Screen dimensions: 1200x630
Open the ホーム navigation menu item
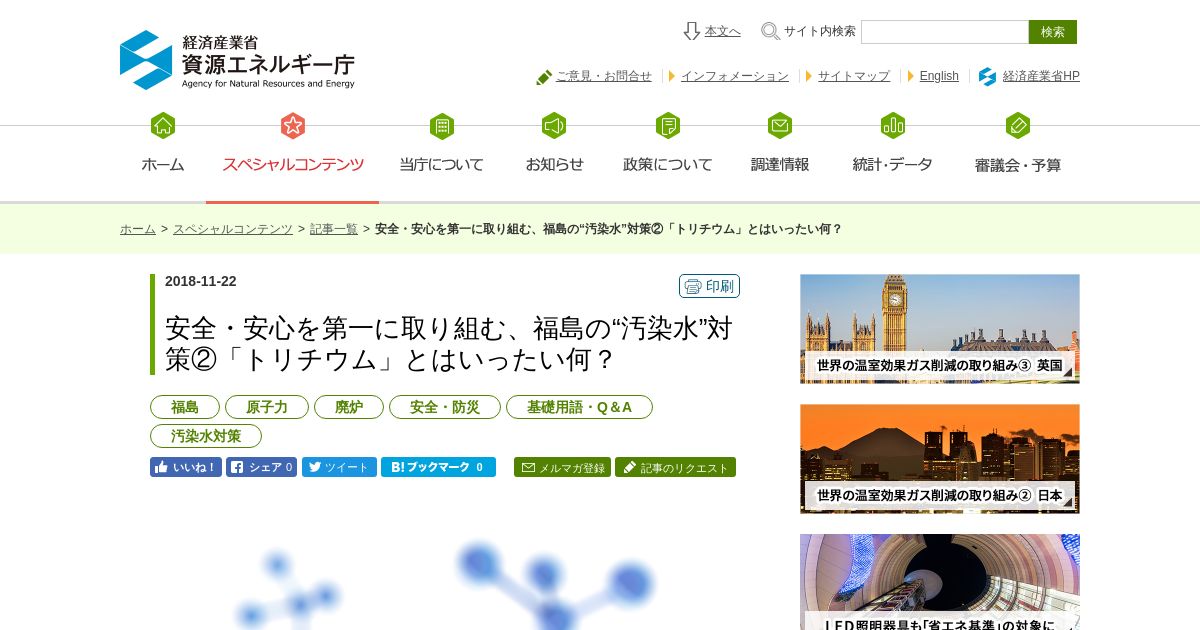pyautogui.click(x=163, y=165)
